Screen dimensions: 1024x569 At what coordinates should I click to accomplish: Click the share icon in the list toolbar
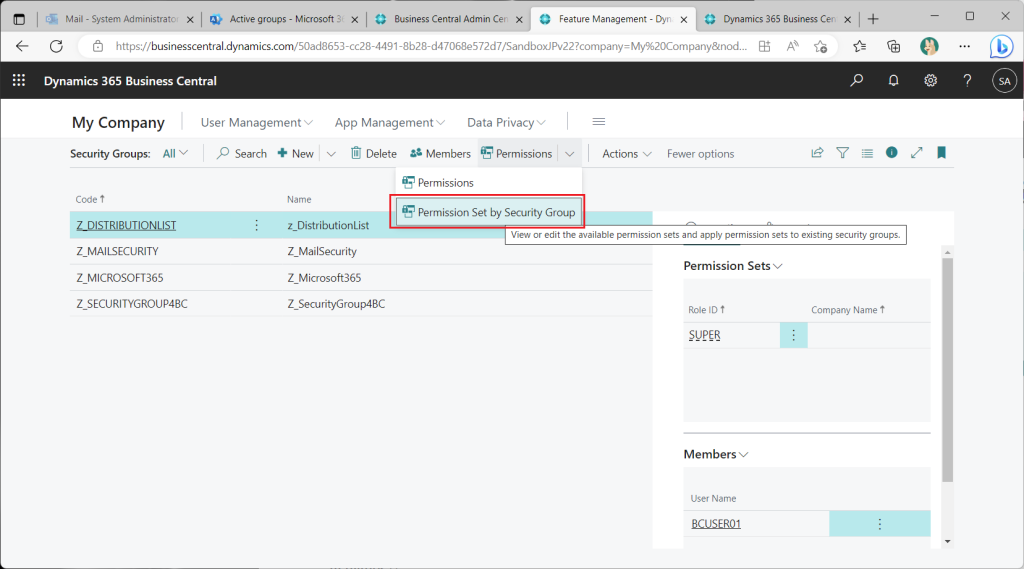click(x=817, y=153)
